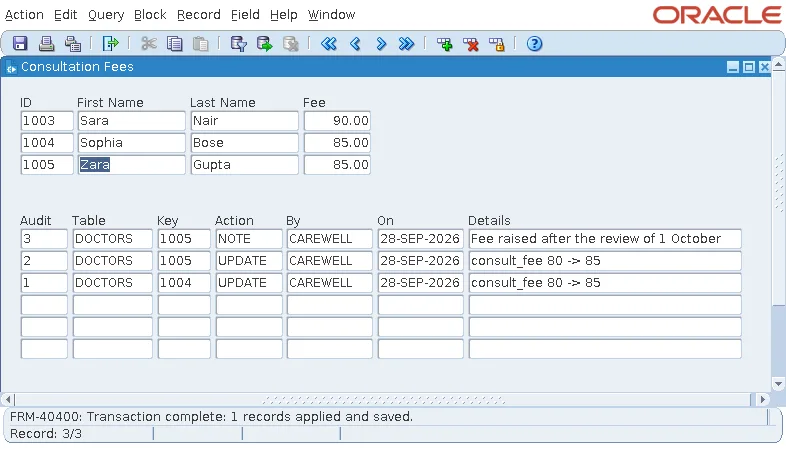Click Details 'Fee raised after the review'
Screen dimensions: 786x449
coord(605,239)
